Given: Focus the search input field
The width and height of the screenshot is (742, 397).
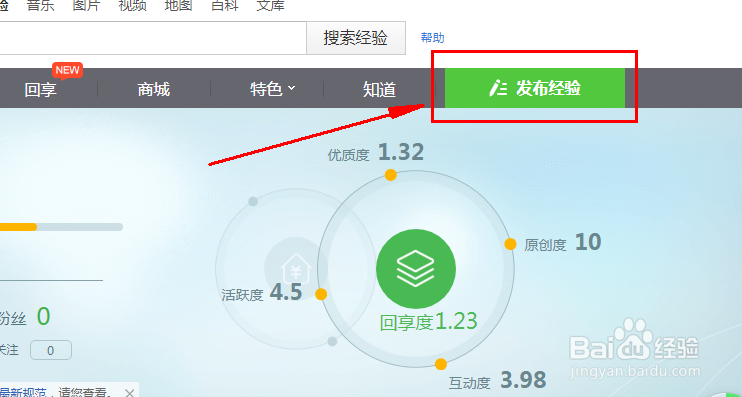Looking at the screenshot, I should 153,38.
